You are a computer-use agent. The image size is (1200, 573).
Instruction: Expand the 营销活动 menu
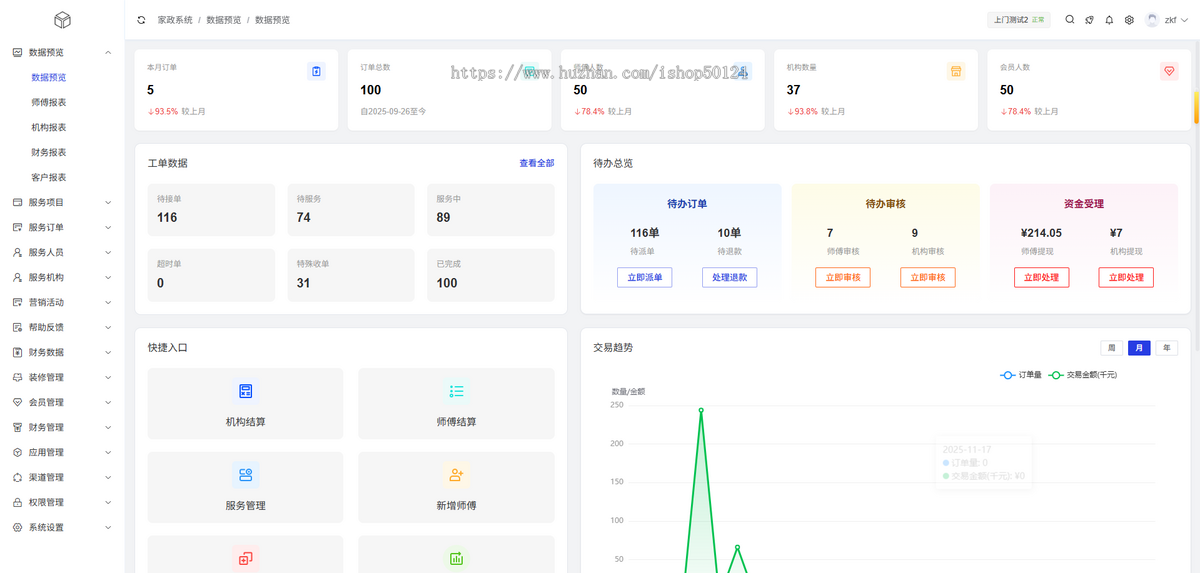click(62, 302)
